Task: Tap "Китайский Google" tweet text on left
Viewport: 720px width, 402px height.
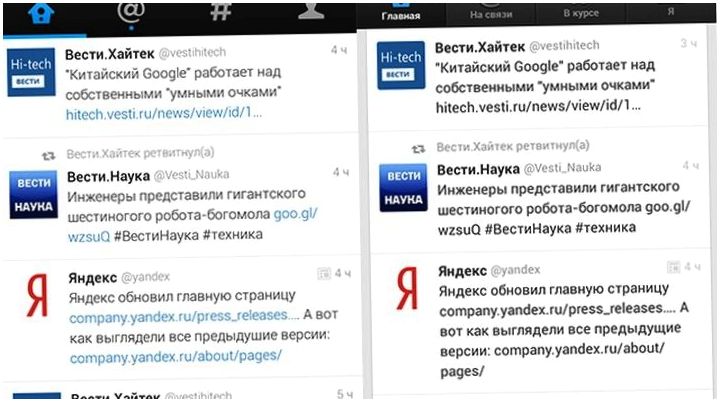Action: pos(174,83)
